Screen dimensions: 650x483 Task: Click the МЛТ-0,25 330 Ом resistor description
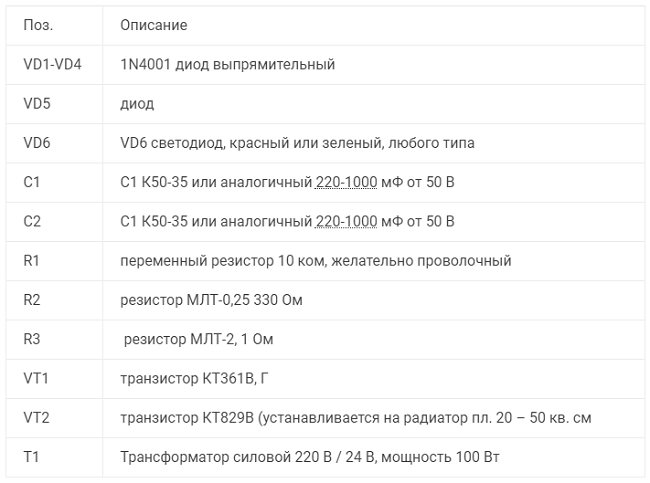(x=210, y=300)
